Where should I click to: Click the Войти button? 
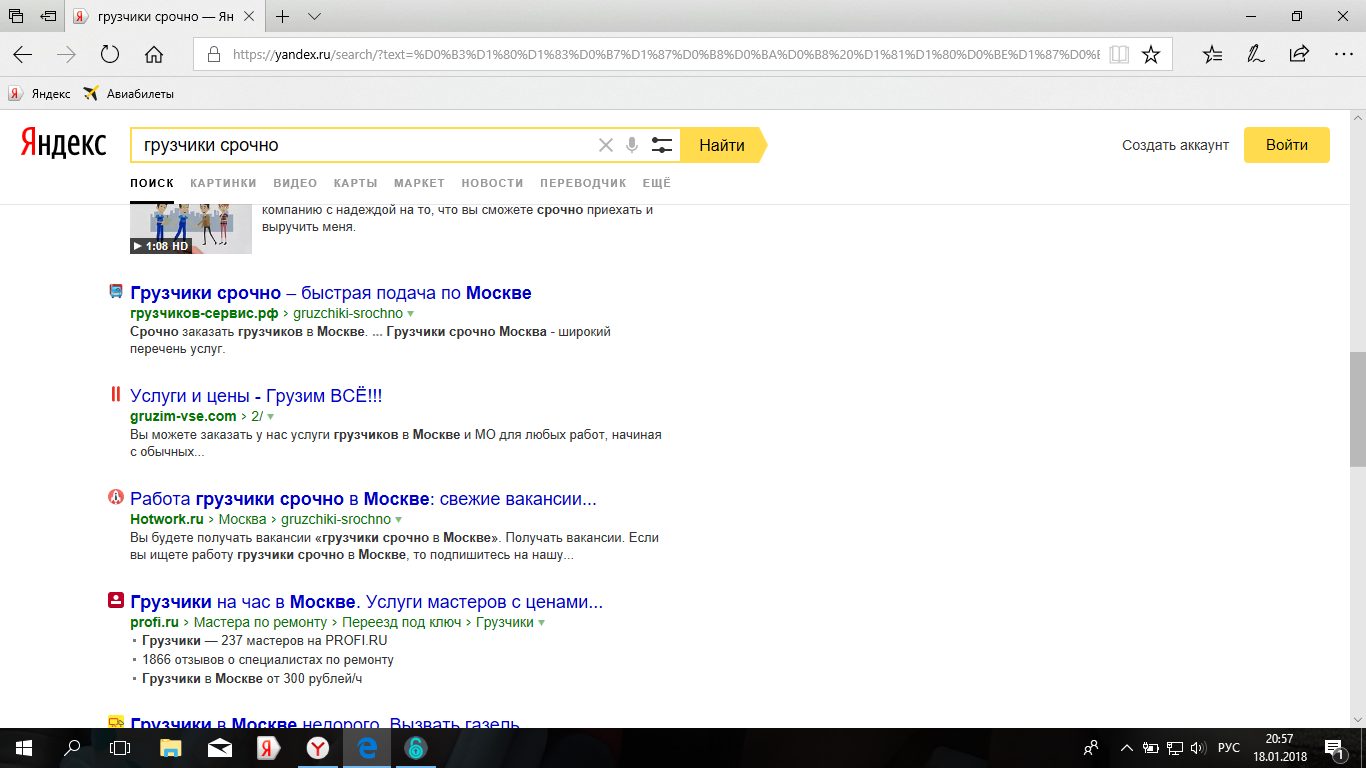tap(1287, 145)
